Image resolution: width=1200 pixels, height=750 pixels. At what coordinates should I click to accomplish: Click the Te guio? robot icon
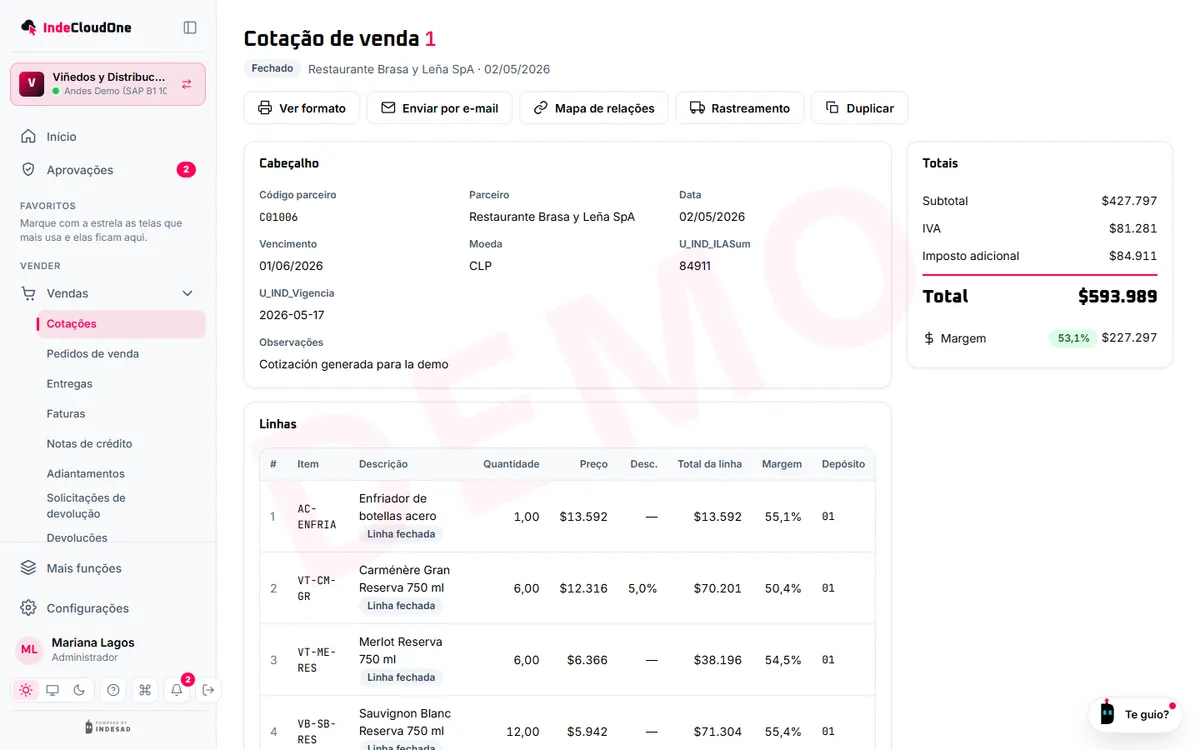tap(1107, 713)
